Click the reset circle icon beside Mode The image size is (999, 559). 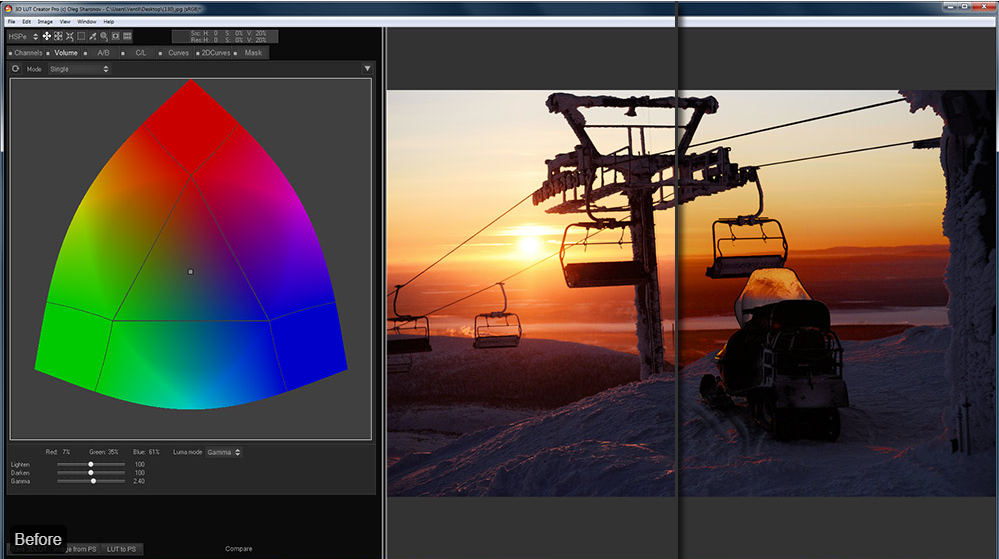click(x=15, y=68)
